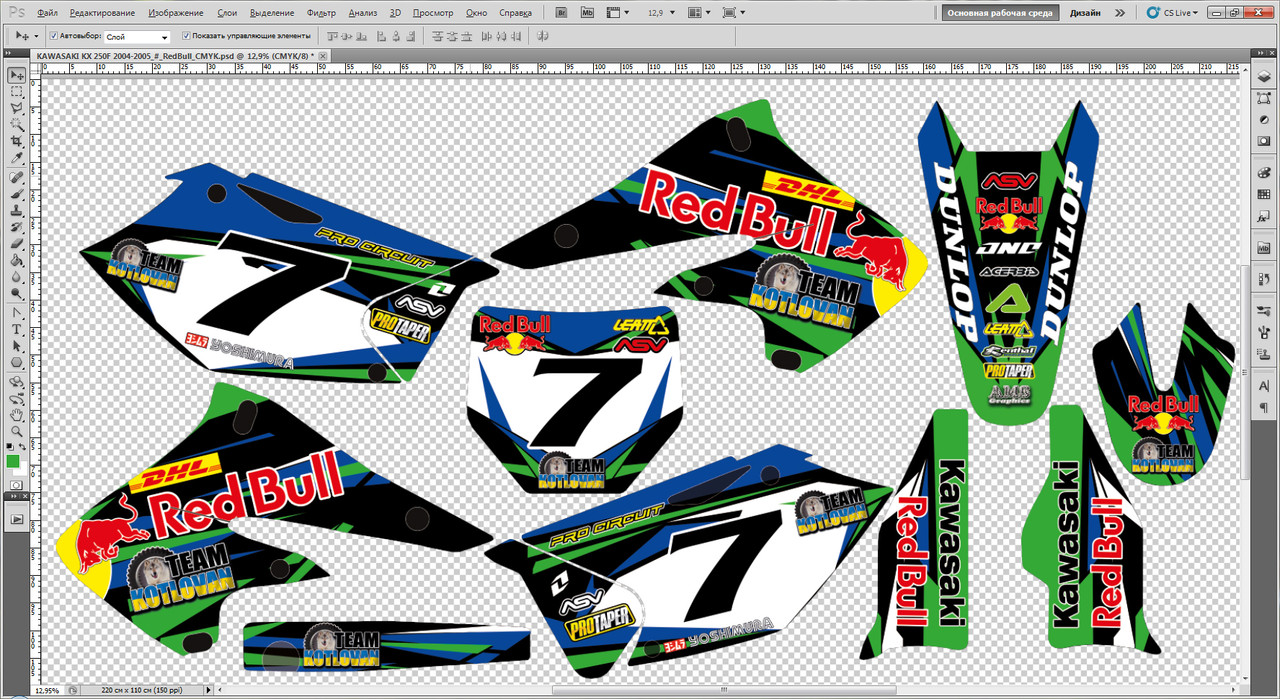Switch to the Дизайн workspace
The width and height of the screenshot is (1280, 699).
(x=1084, y=13)
